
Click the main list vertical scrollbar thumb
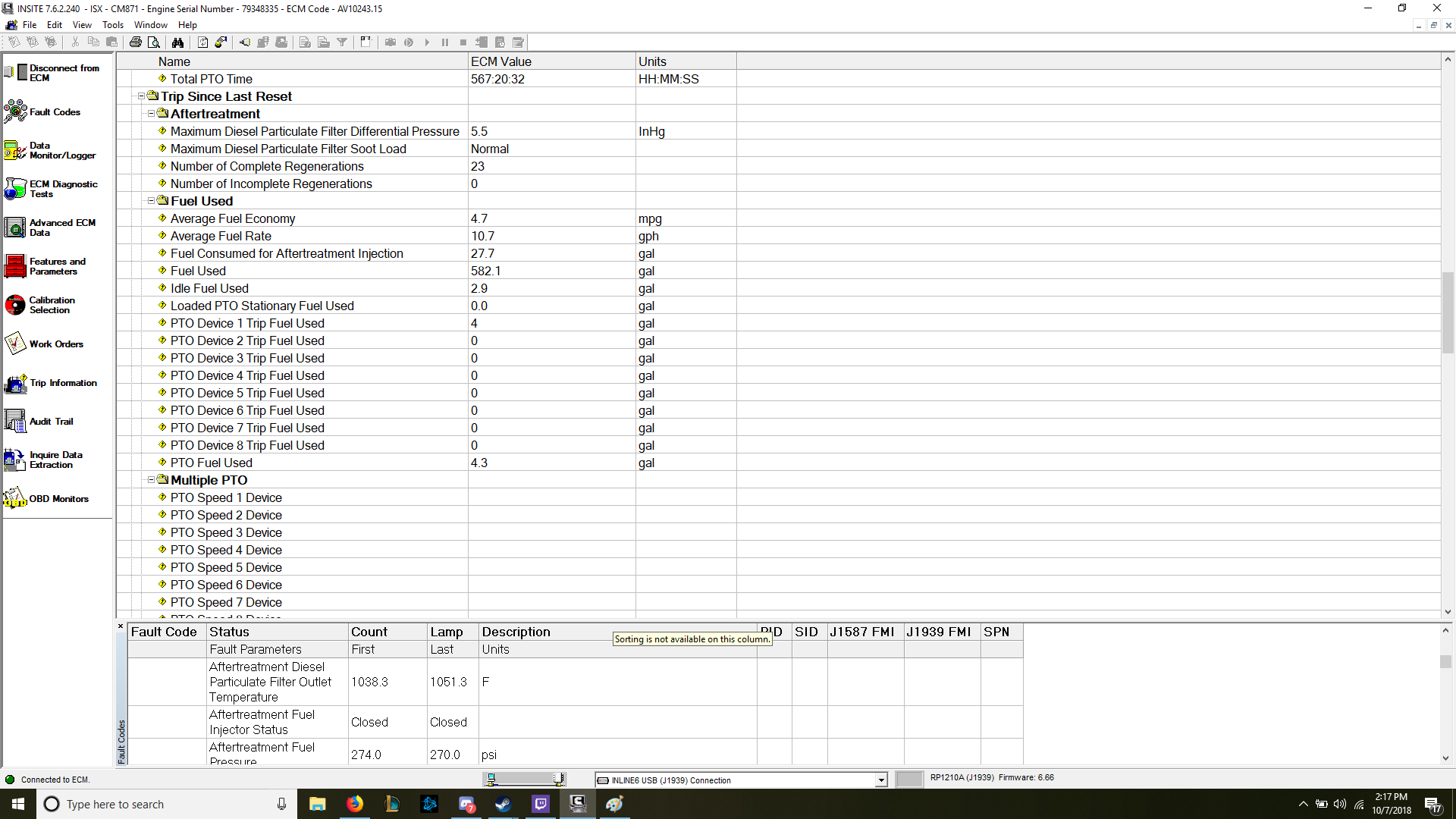(1448, 312)
